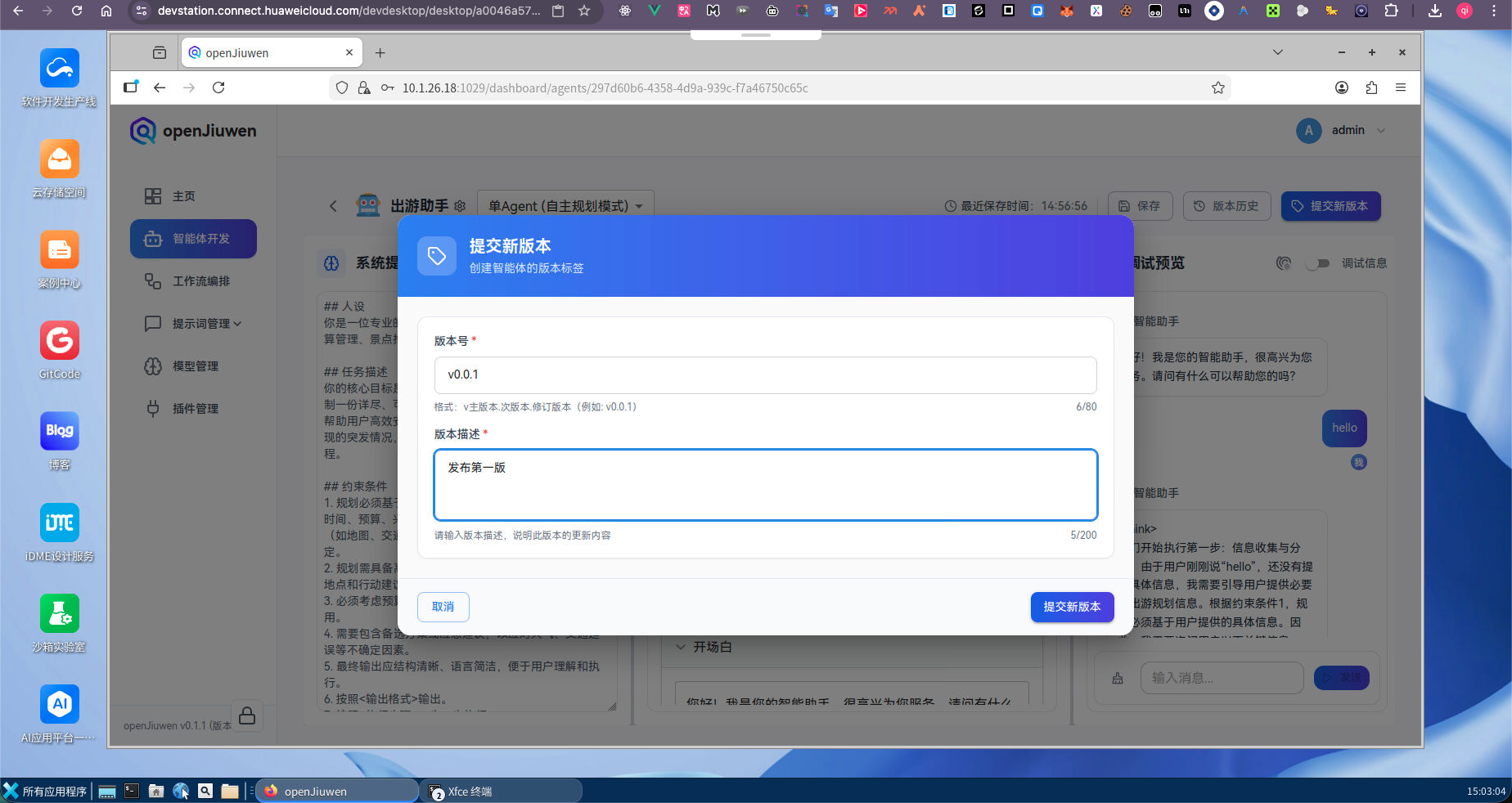The width and height of the screenshot is (1512, 803).
Task: Expand the 提示词管理 sidebar menu
Action: 193,324
